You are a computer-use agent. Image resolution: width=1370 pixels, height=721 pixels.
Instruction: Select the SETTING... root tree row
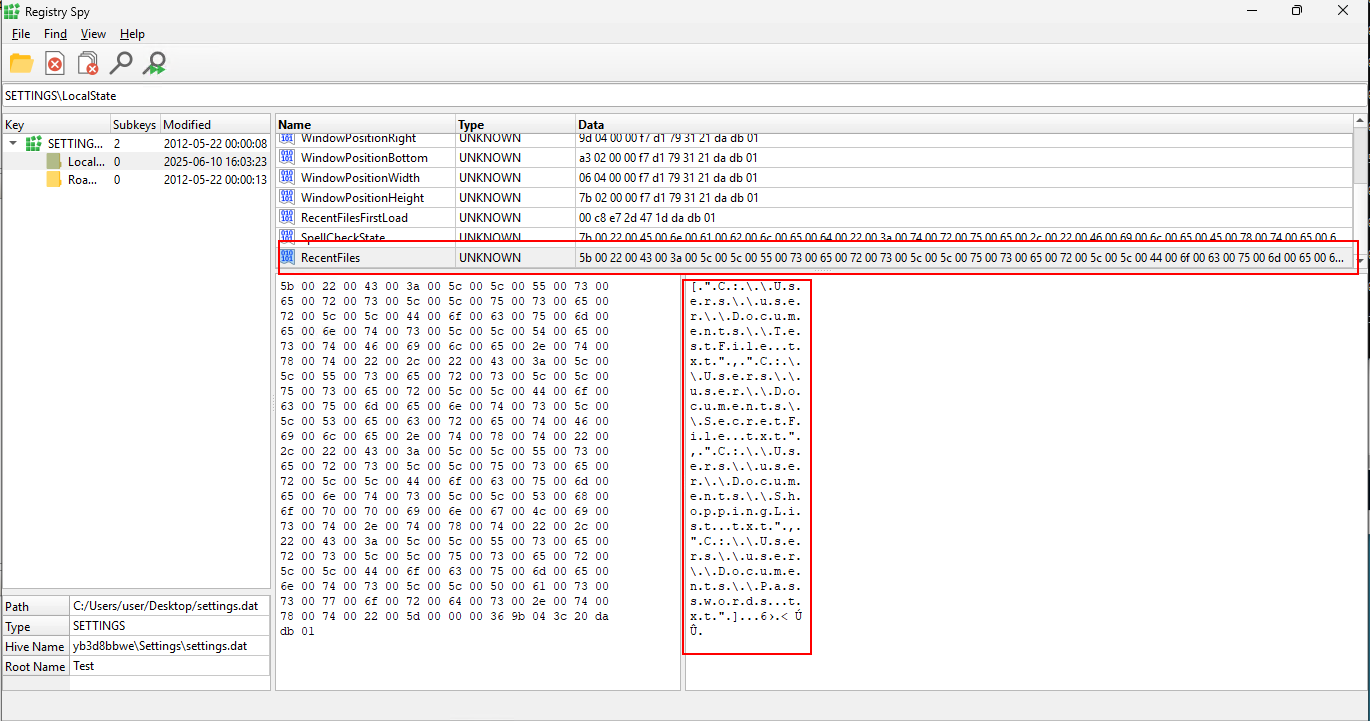click(136, 143)
